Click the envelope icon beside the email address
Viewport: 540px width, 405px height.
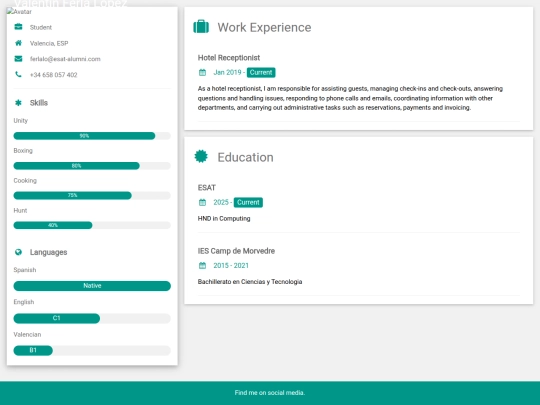pos(18,59)
